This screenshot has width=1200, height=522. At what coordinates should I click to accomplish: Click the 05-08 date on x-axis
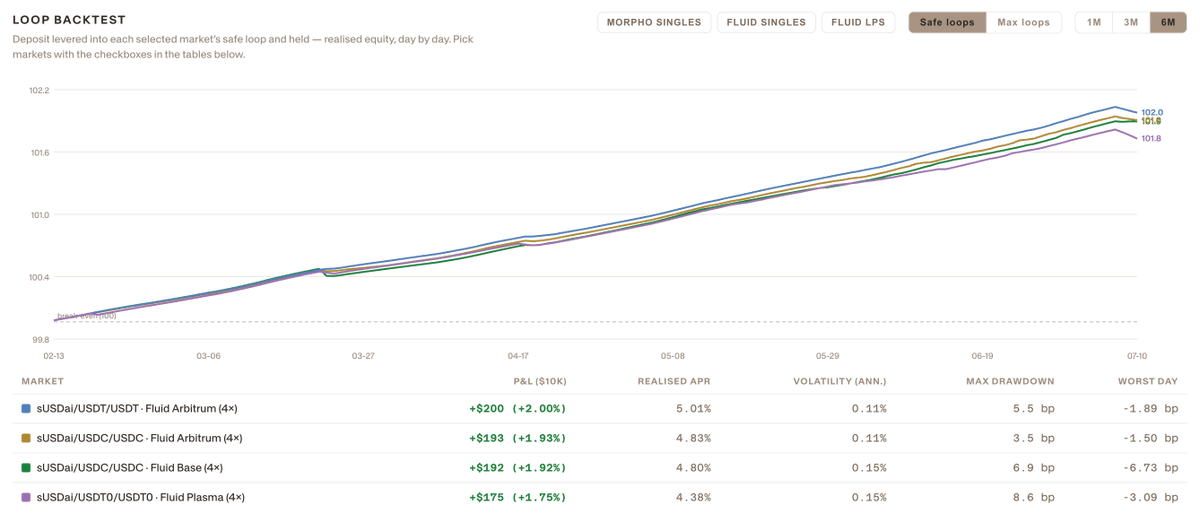point(673,356)
